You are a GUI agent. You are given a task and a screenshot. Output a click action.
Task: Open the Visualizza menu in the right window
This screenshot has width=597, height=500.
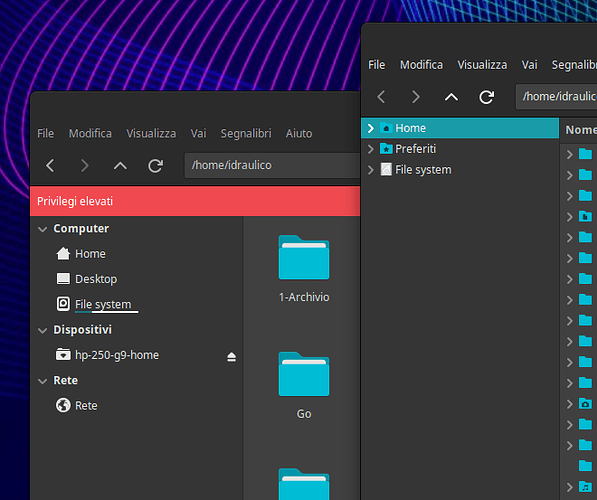(x=482, y=65)
